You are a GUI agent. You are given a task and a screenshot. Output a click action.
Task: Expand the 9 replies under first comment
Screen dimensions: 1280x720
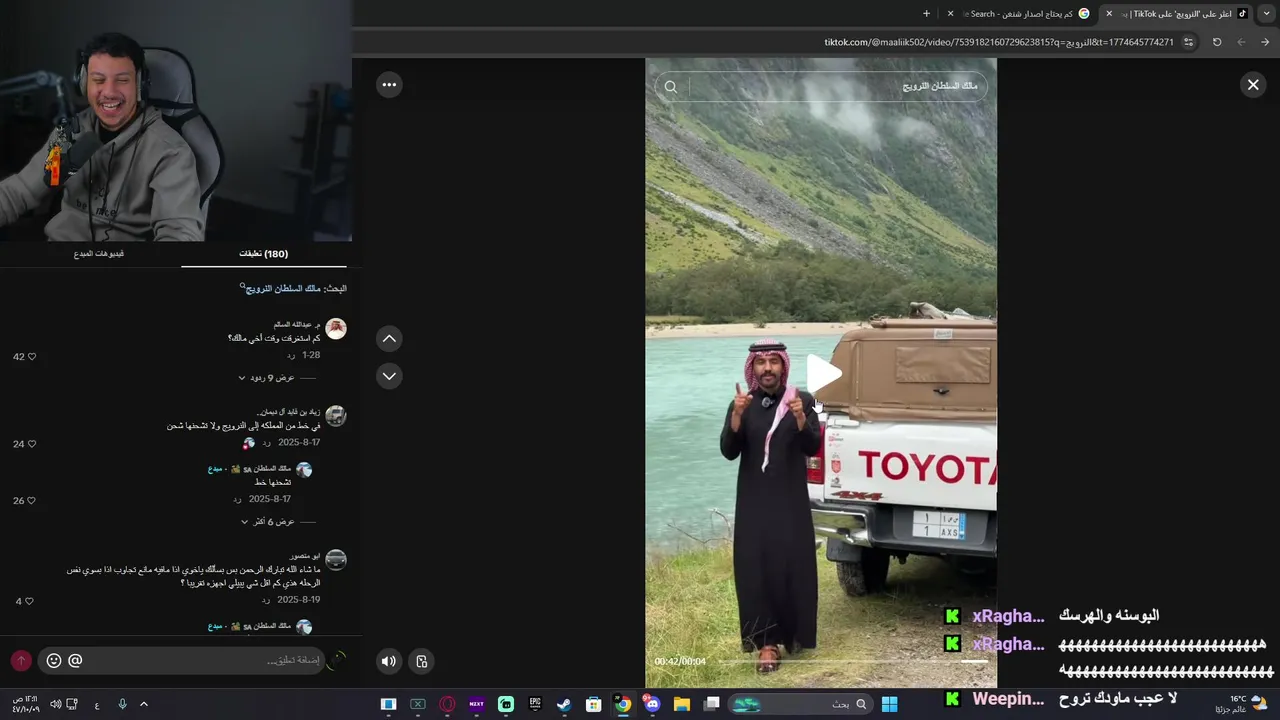pos(266,378)
